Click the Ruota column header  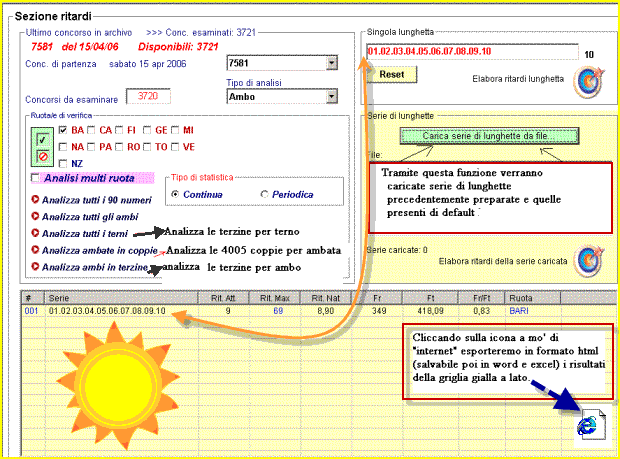[x=532, y=298]
